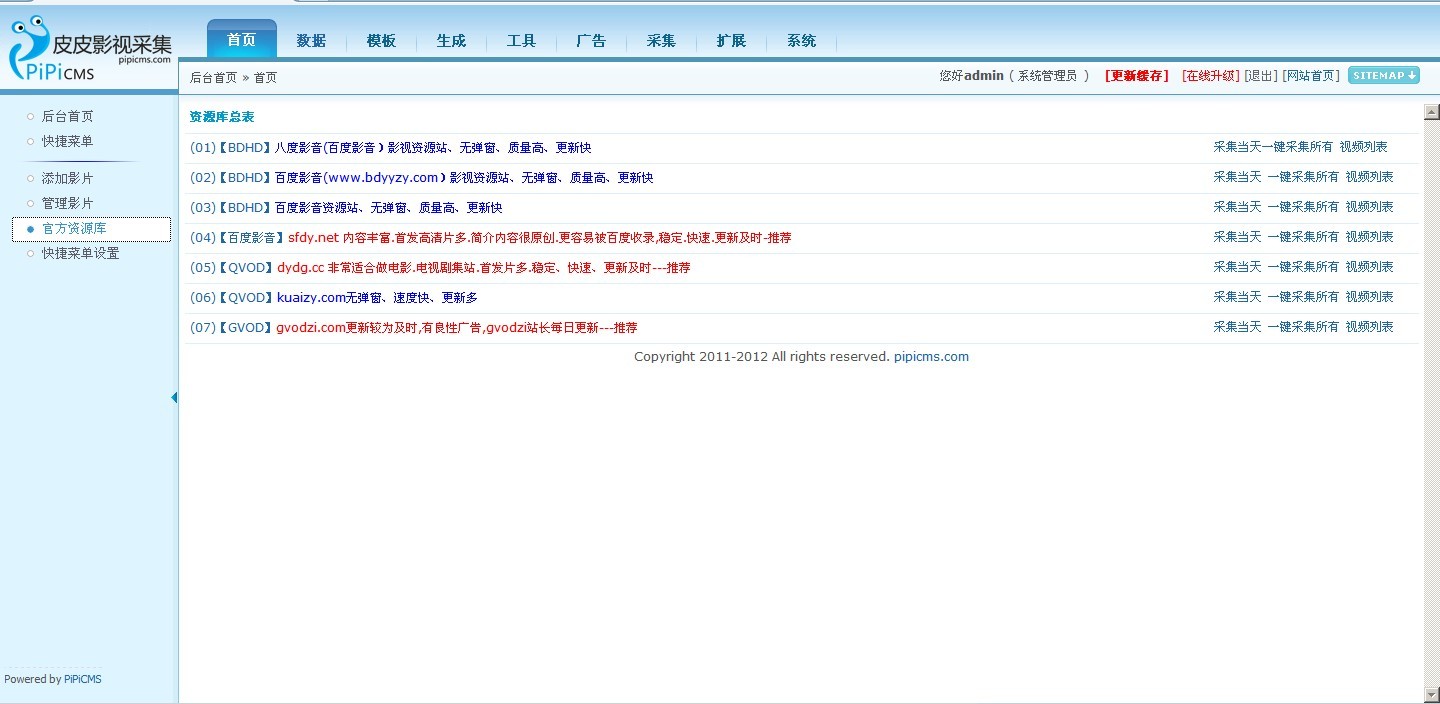Click the PiPiCMS link in Powered by footer
1440x704 pixels.
(83, 679)
